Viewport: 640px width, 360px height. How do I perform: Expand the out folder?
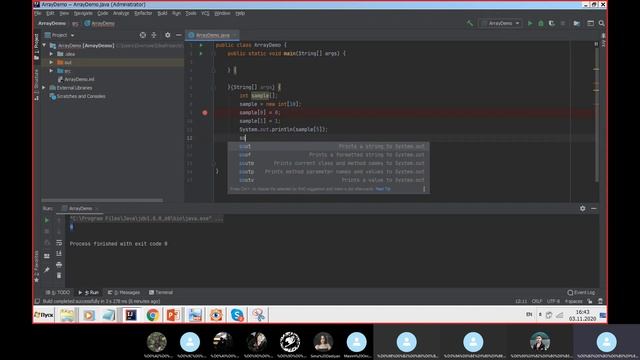(x=51, y=62)
